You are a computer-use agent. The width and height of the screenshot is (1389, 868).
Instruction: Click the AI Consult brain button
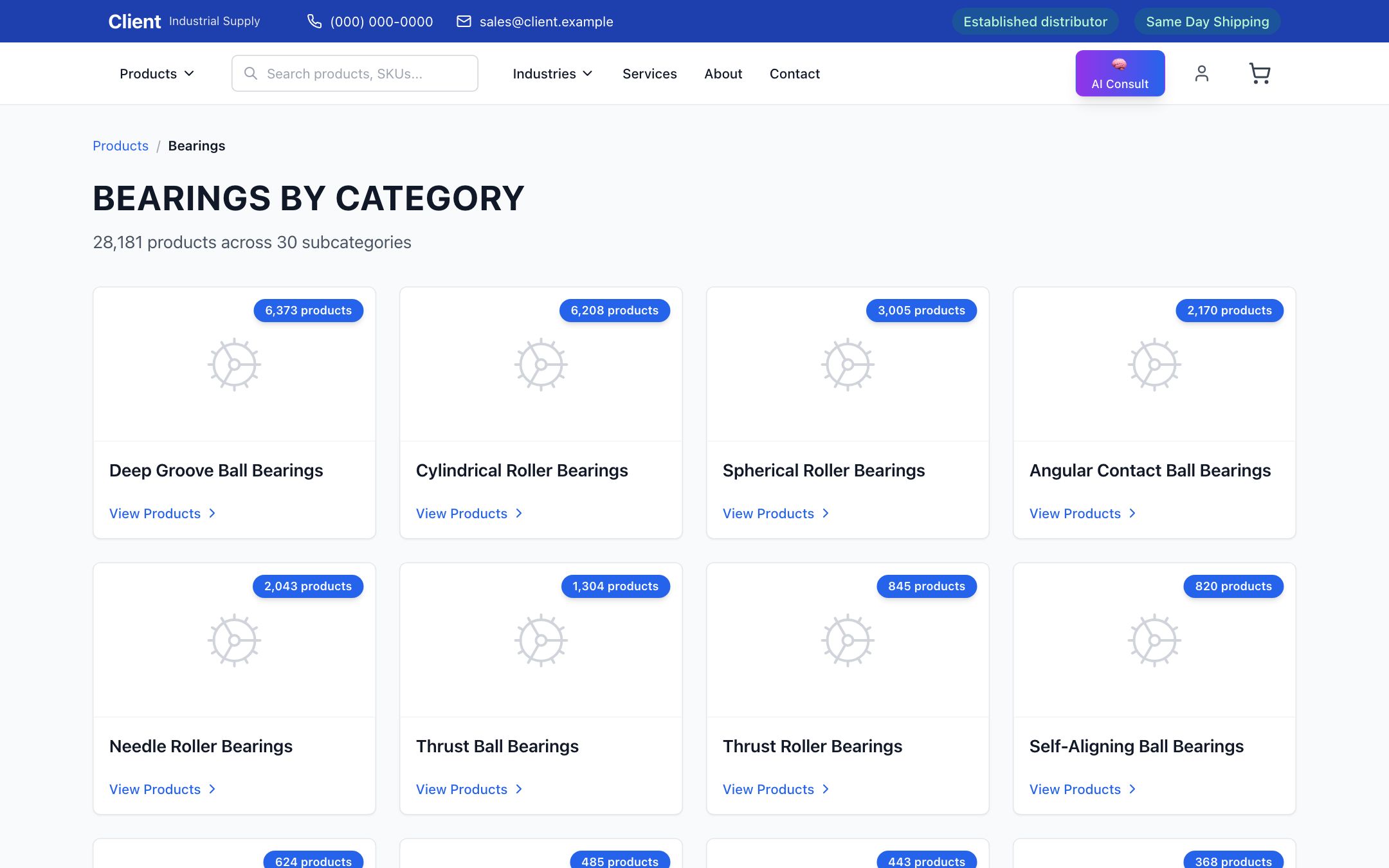click(1120, 73)
